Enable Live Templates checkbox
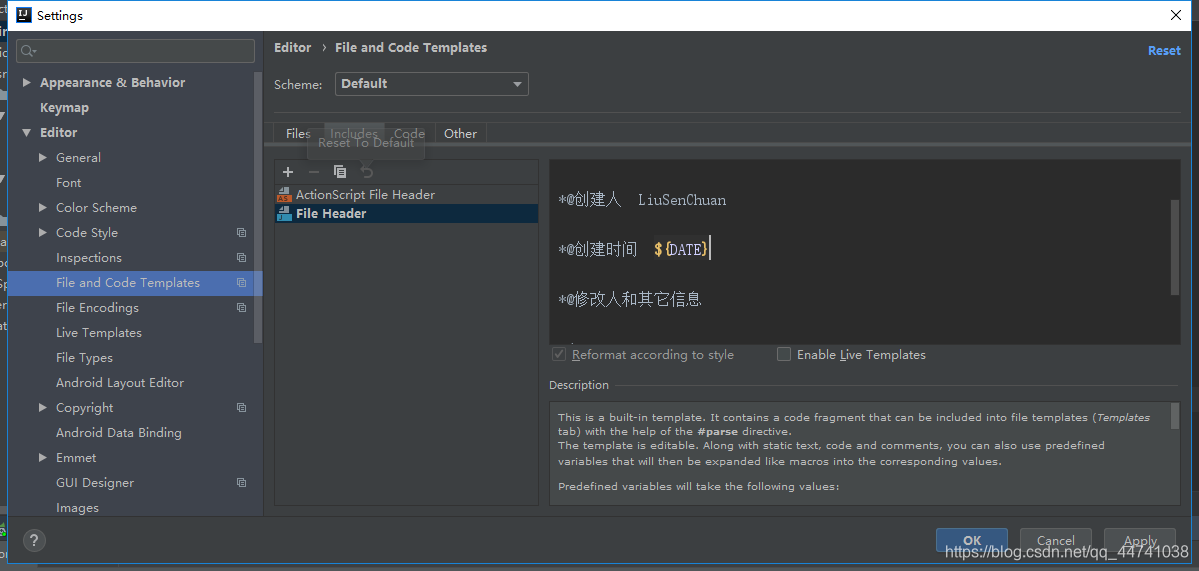The width and height of the screenshot is (1199, 571). (784, 355)
